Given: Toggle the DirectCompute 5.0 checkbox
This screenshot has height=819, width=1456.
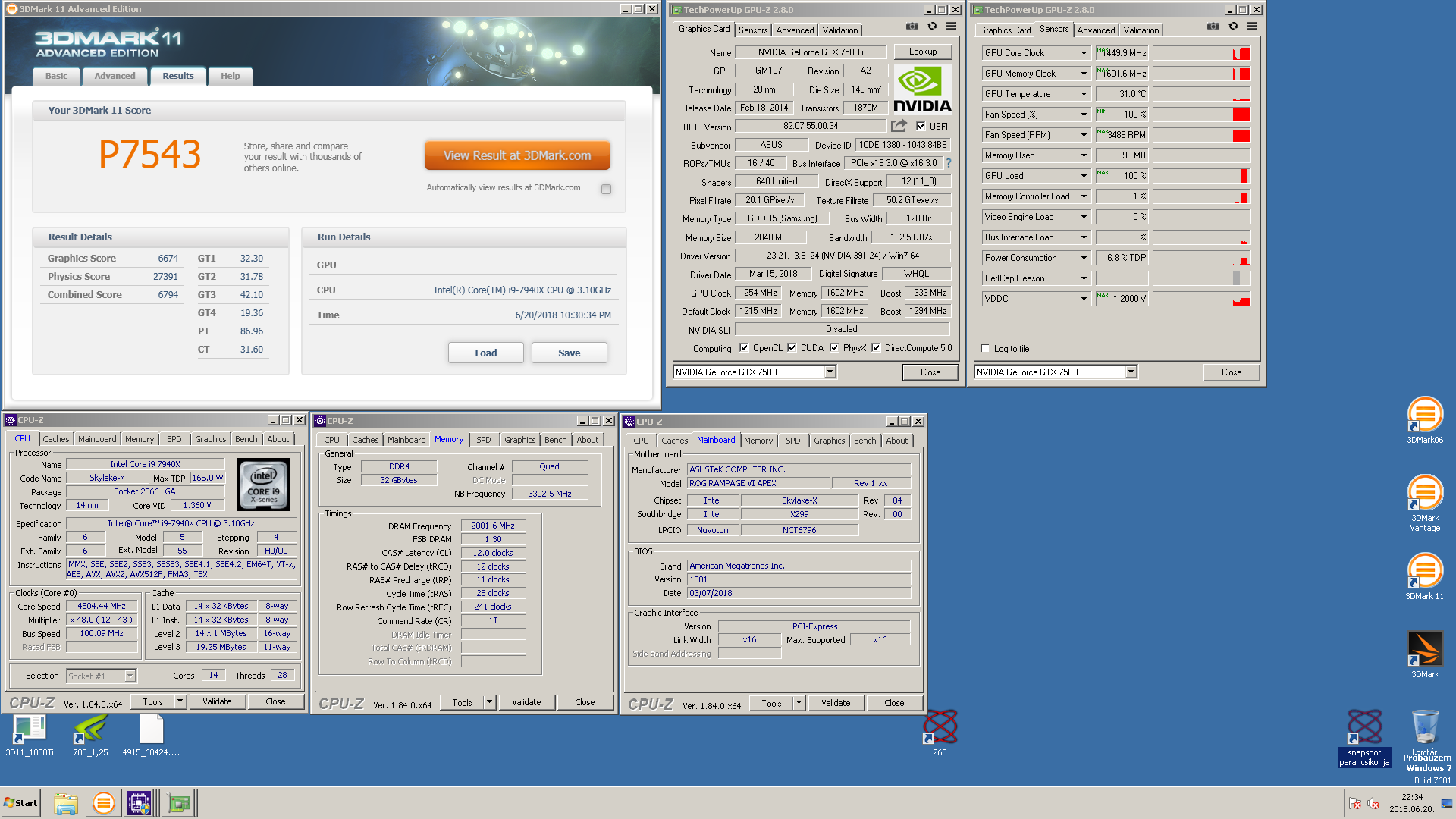Looking at the screenshot, I should pos(876,348).
